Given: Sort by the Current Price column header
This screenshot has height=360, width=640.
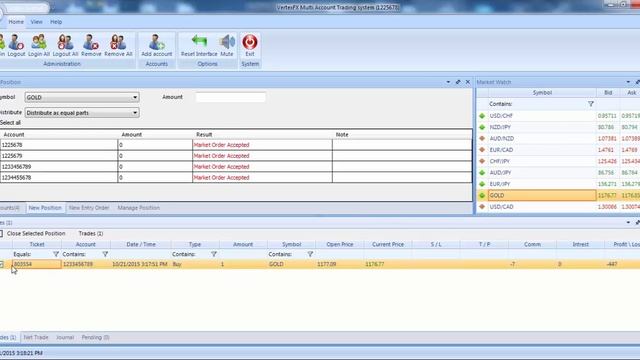Looking at the screenshot, I should coord(388,244).
